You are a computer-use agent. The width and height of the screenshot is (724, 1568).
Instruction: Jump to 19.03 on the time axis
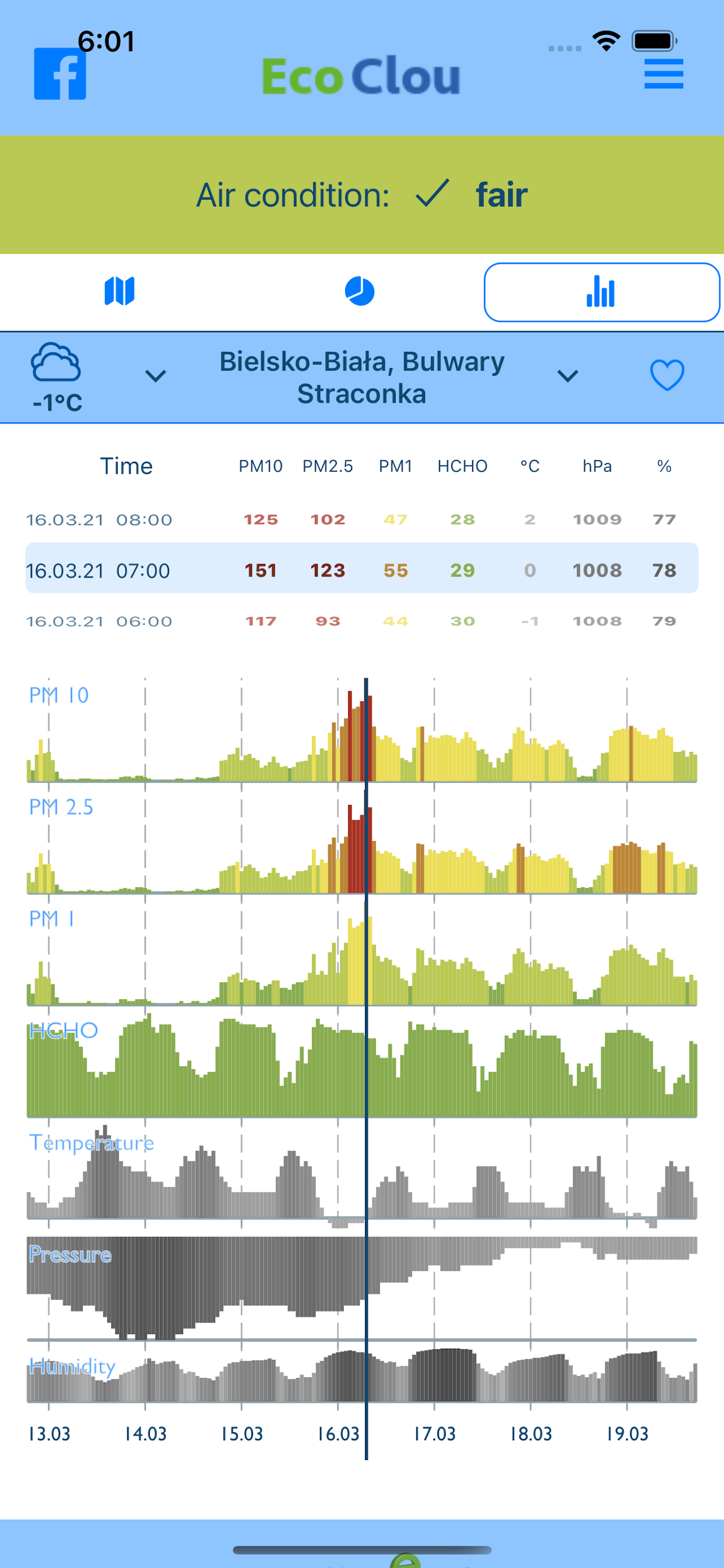[x=627, y=1433]
